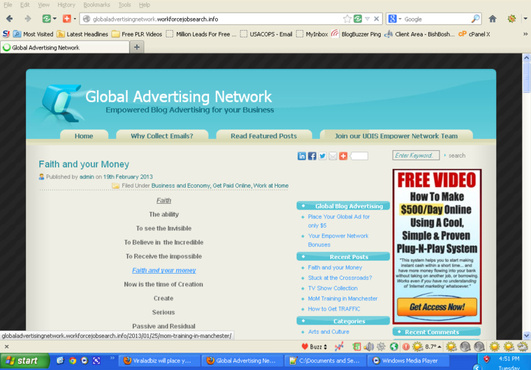Open the red plus share icon on page

click(343, 156)
